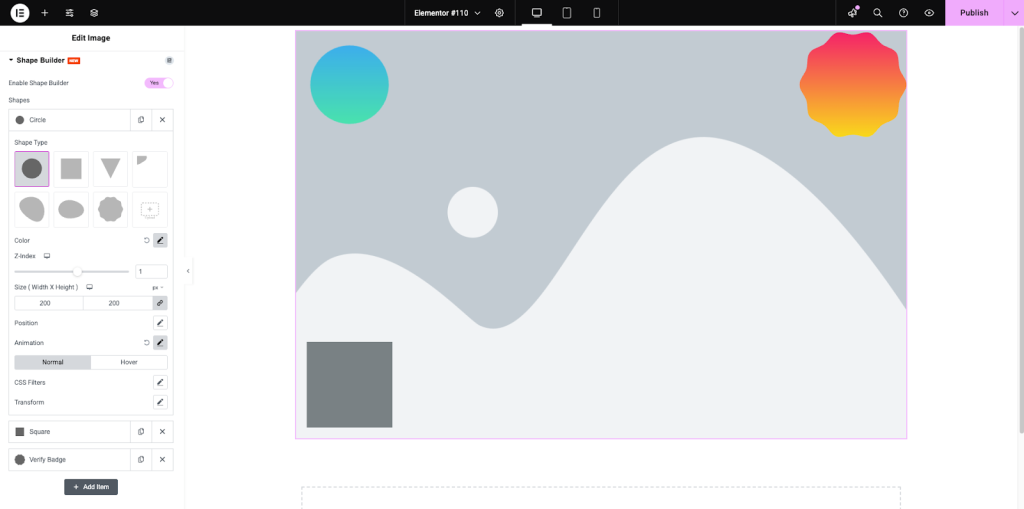Open the size unit px dropdown
This screenshot has height=509, width=1024.
[157, 287]
